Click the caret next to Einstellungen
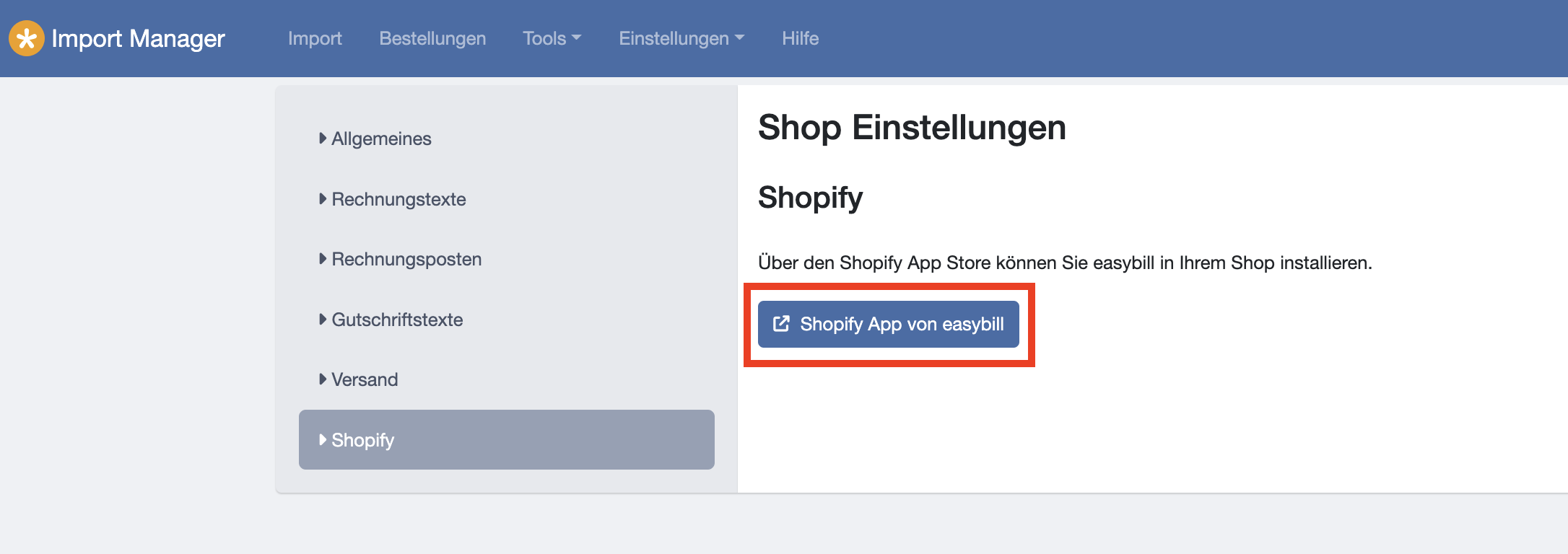 pos(739,38)
